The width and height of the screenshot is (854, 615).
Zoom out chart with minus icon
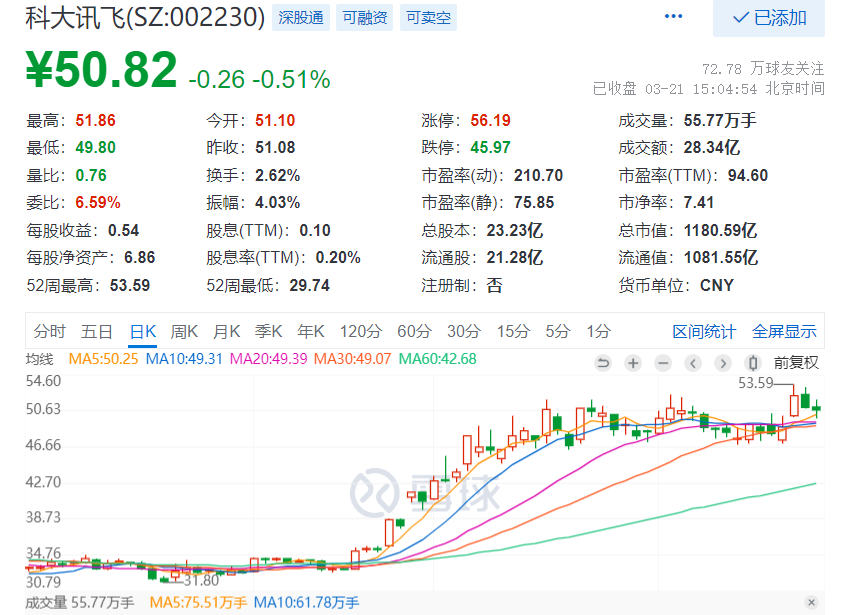pos(663,363)
